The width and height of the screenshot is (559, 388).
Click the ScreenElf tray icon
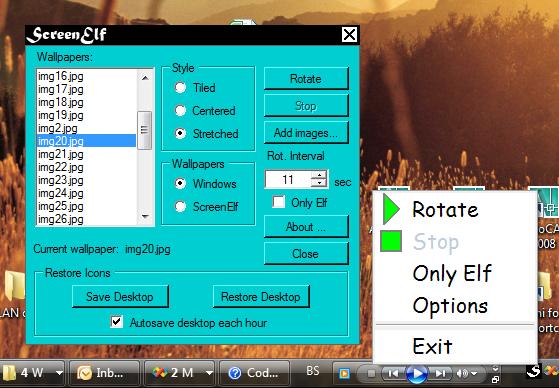pos(534,372)
